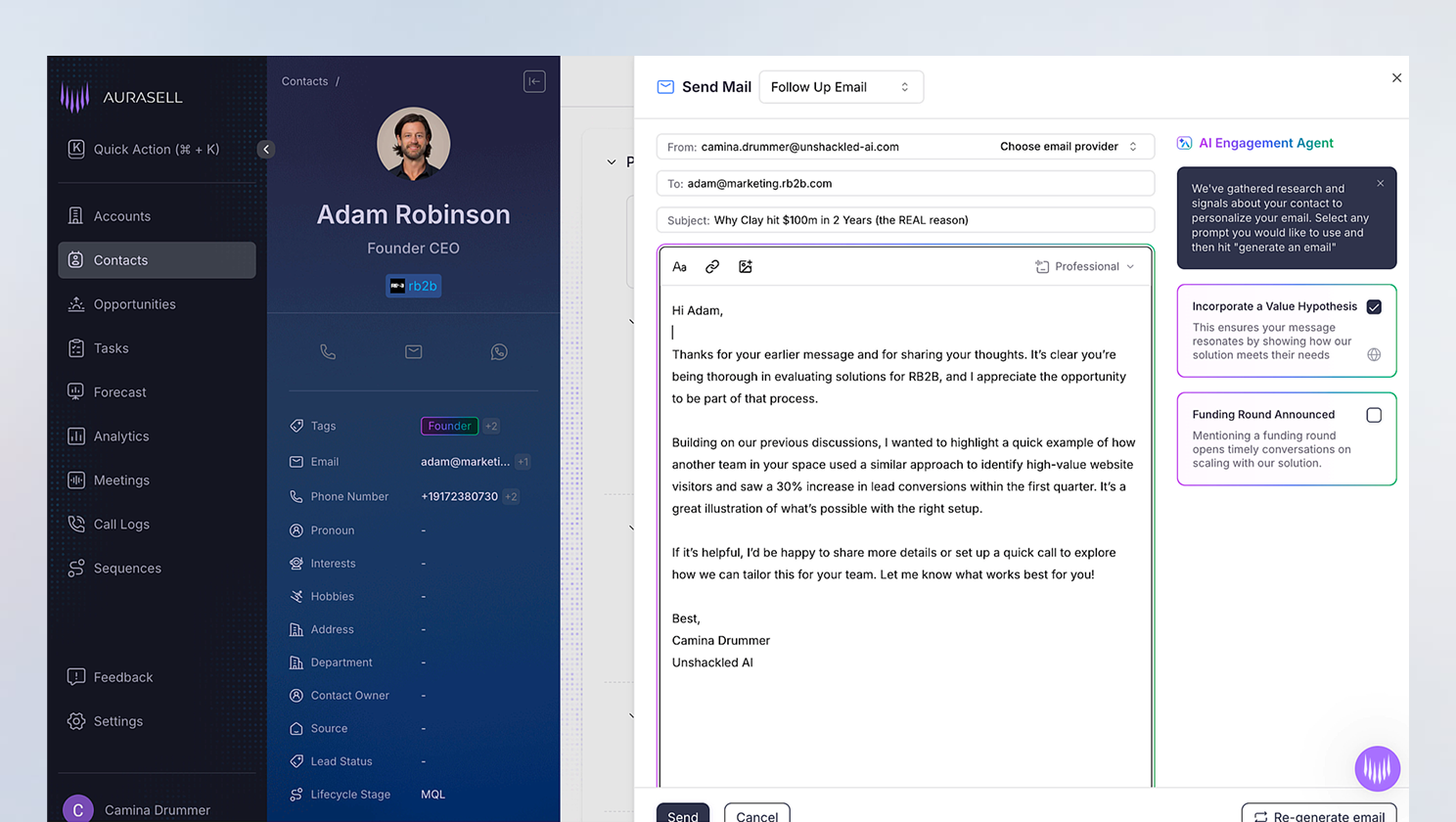Screen dimensions: 1456x822
Task: Collapse the contact panel icon
Action: (534, 81)
